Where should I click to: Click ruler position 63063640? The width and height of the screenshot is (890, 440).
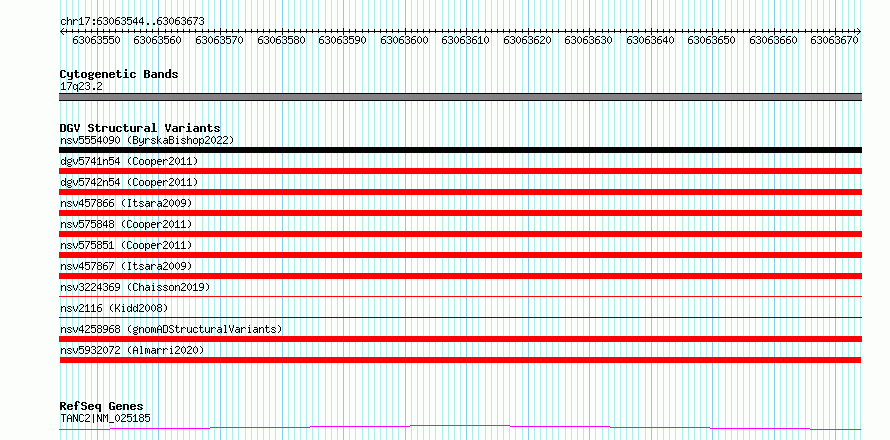650,40
